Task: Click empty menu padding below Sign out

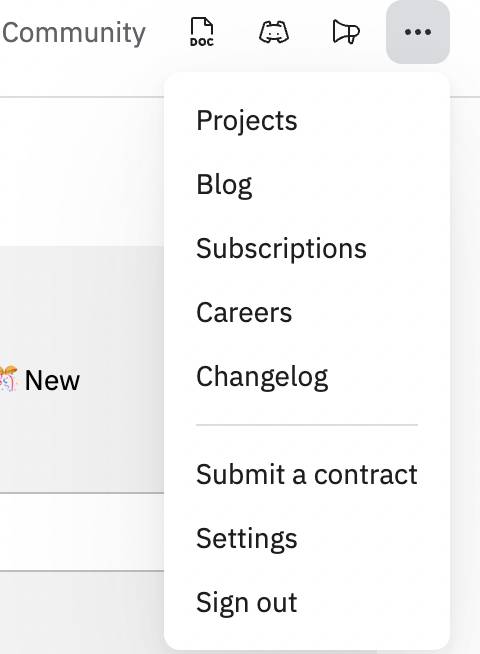Action: 307,634
